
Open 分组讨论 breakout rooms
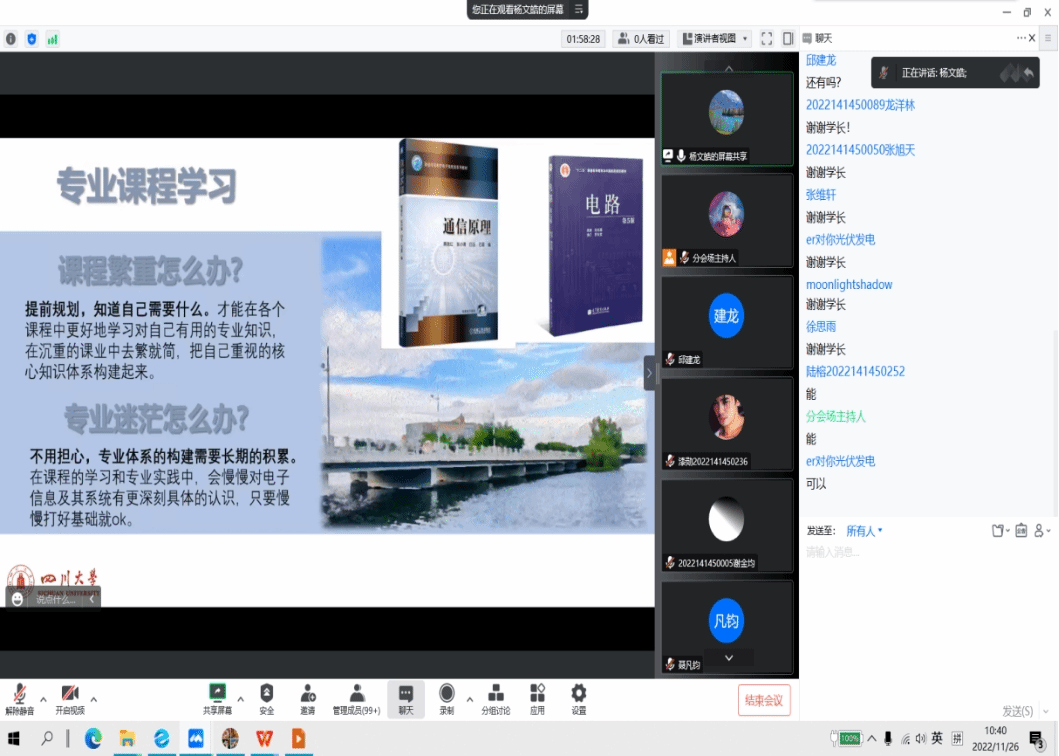[495, 697]
